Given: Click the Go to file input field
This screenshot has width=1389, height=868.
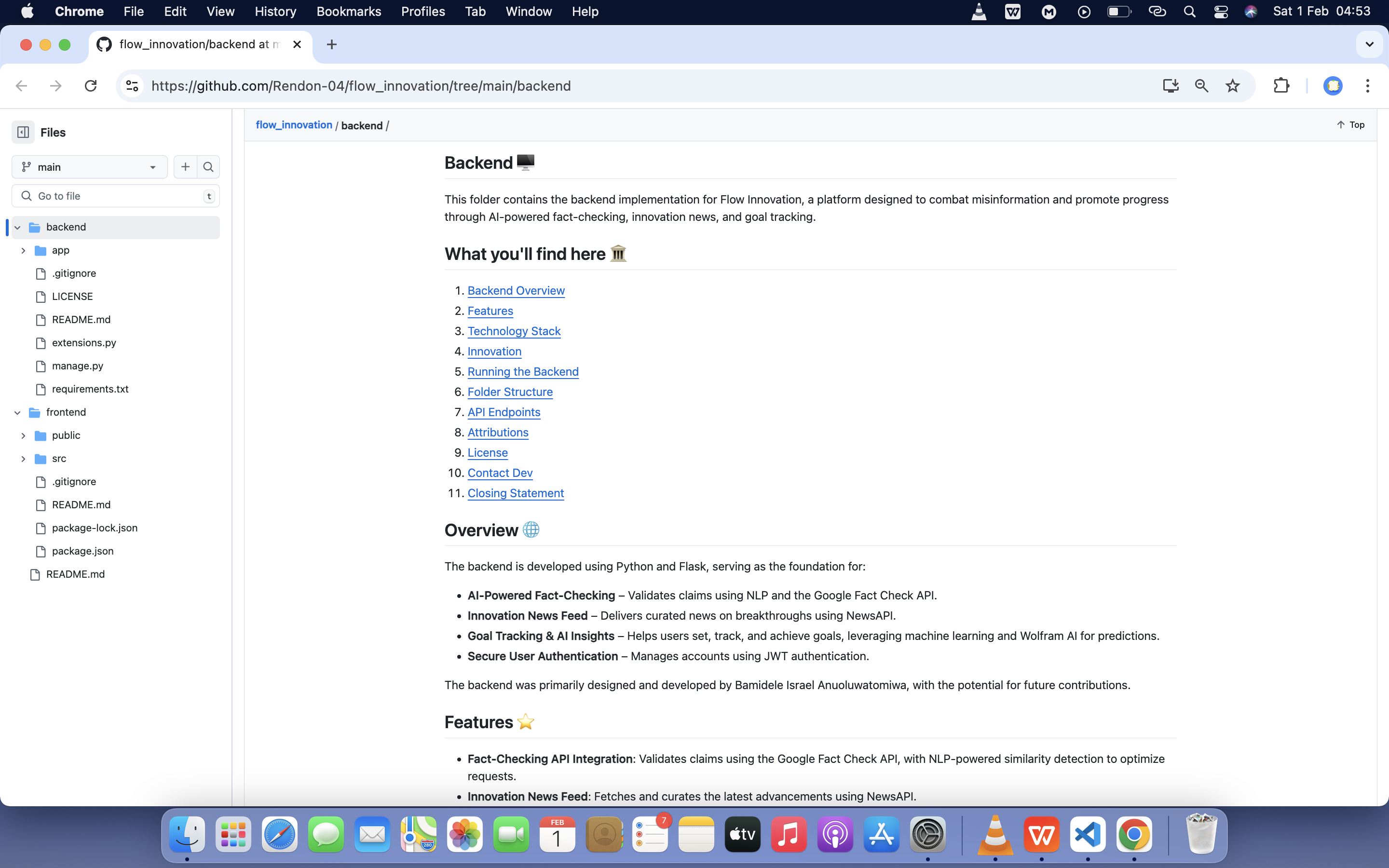Looking at the screenshot, I should click(115, 196).
